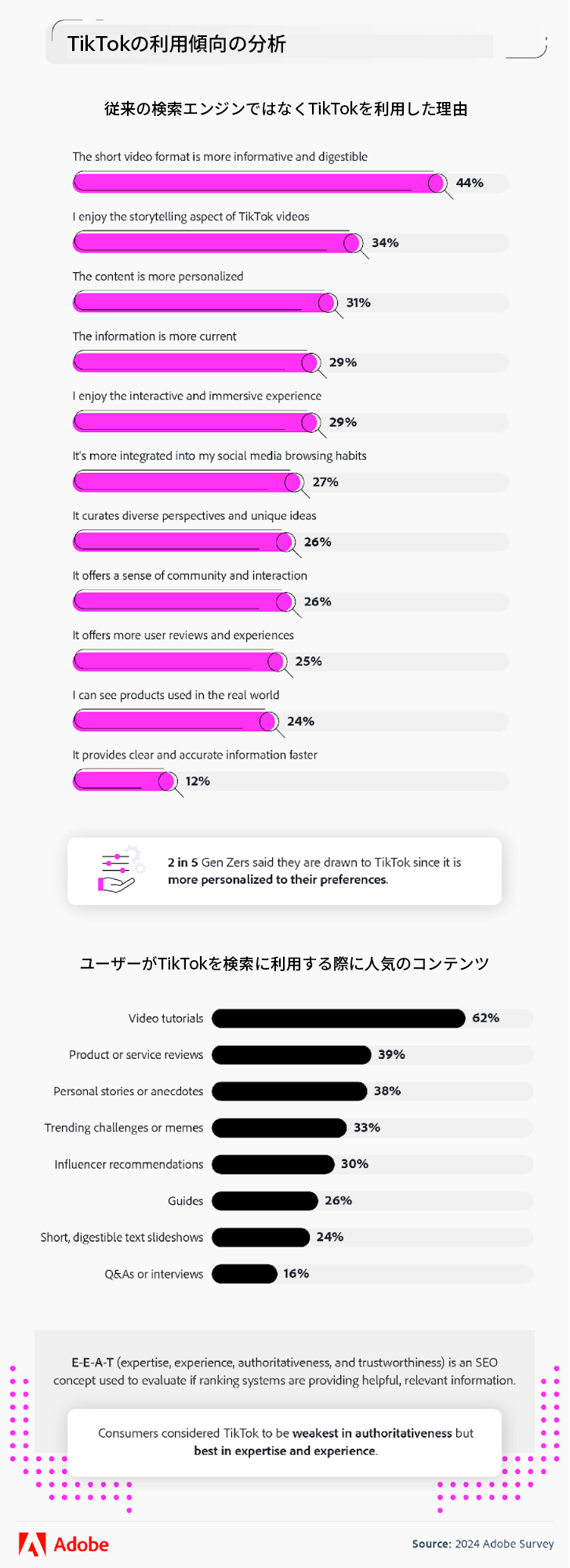This screenshot has height=1568, width=570.
Task: Click the black Guides bar
Action: (265, 1201)
